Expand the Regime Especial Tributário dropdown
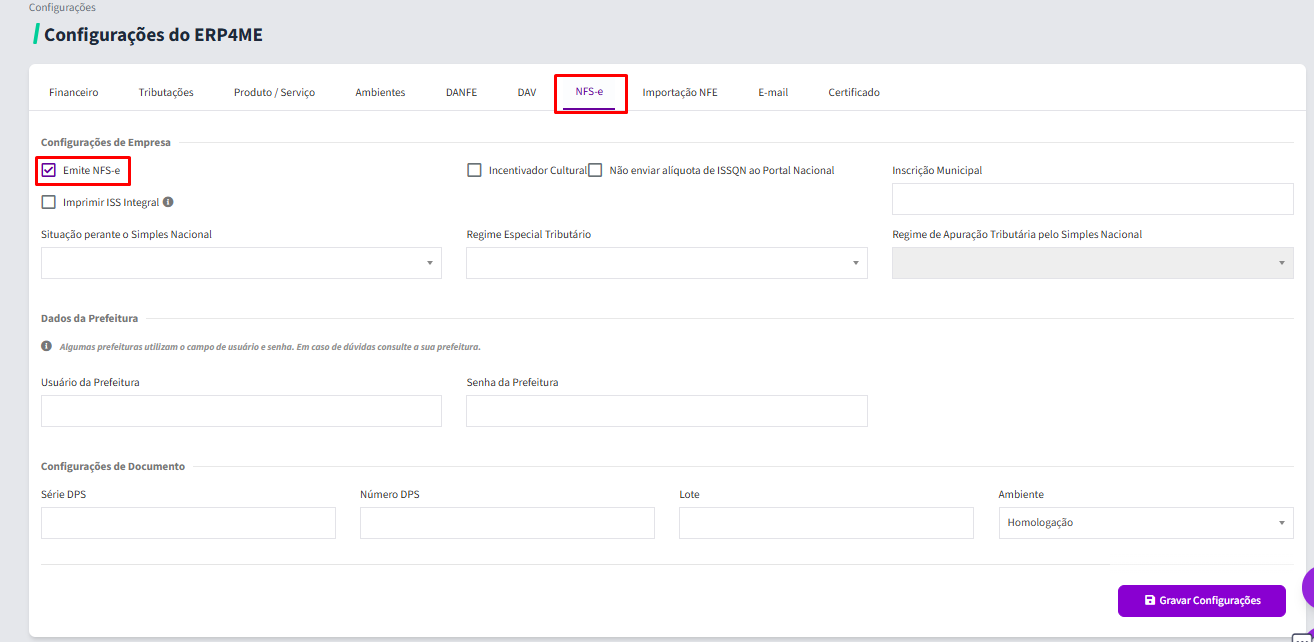Screen dimensions: 1314x642 point(667,263)
